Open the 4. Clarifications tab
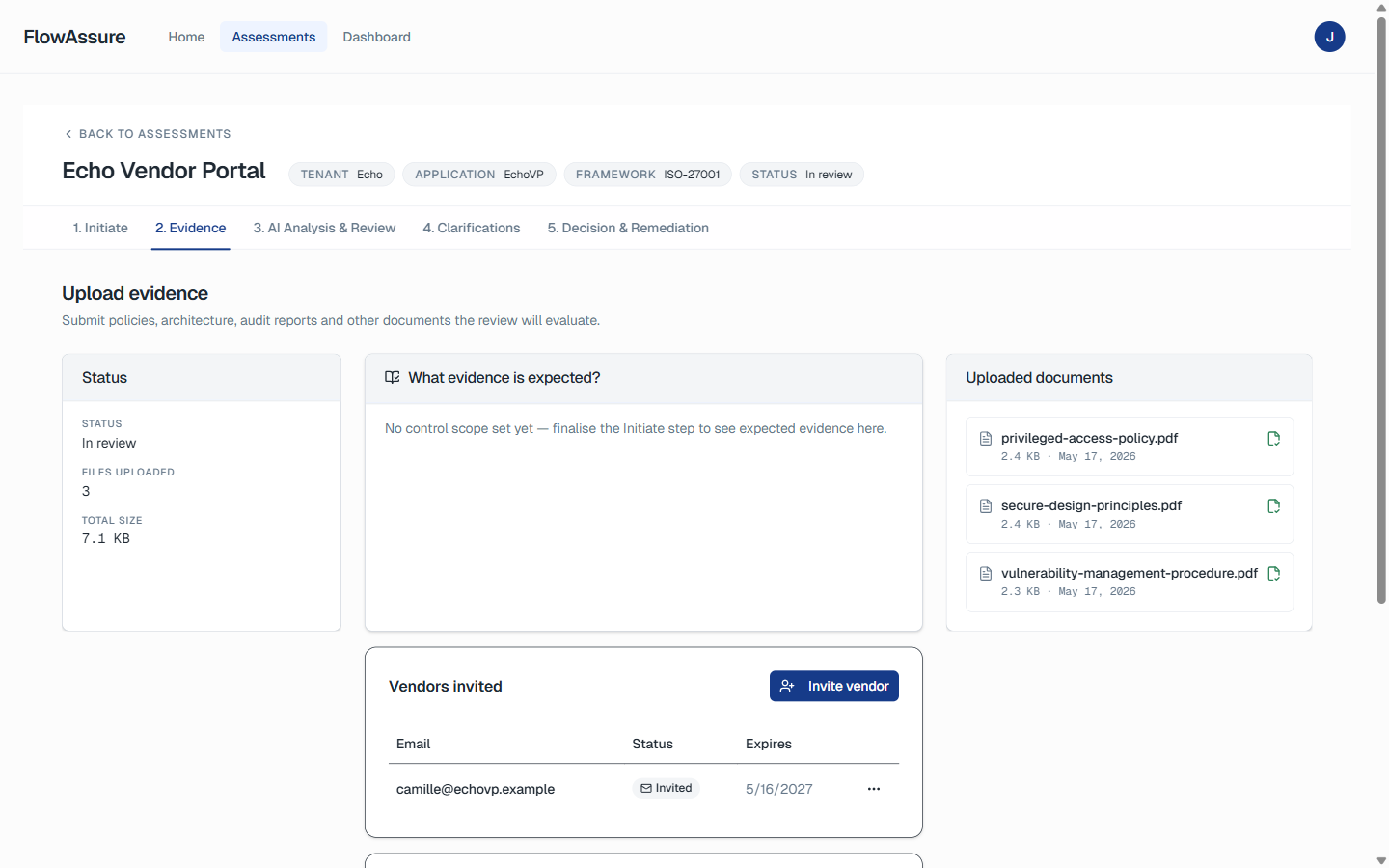 click(472, 228)
